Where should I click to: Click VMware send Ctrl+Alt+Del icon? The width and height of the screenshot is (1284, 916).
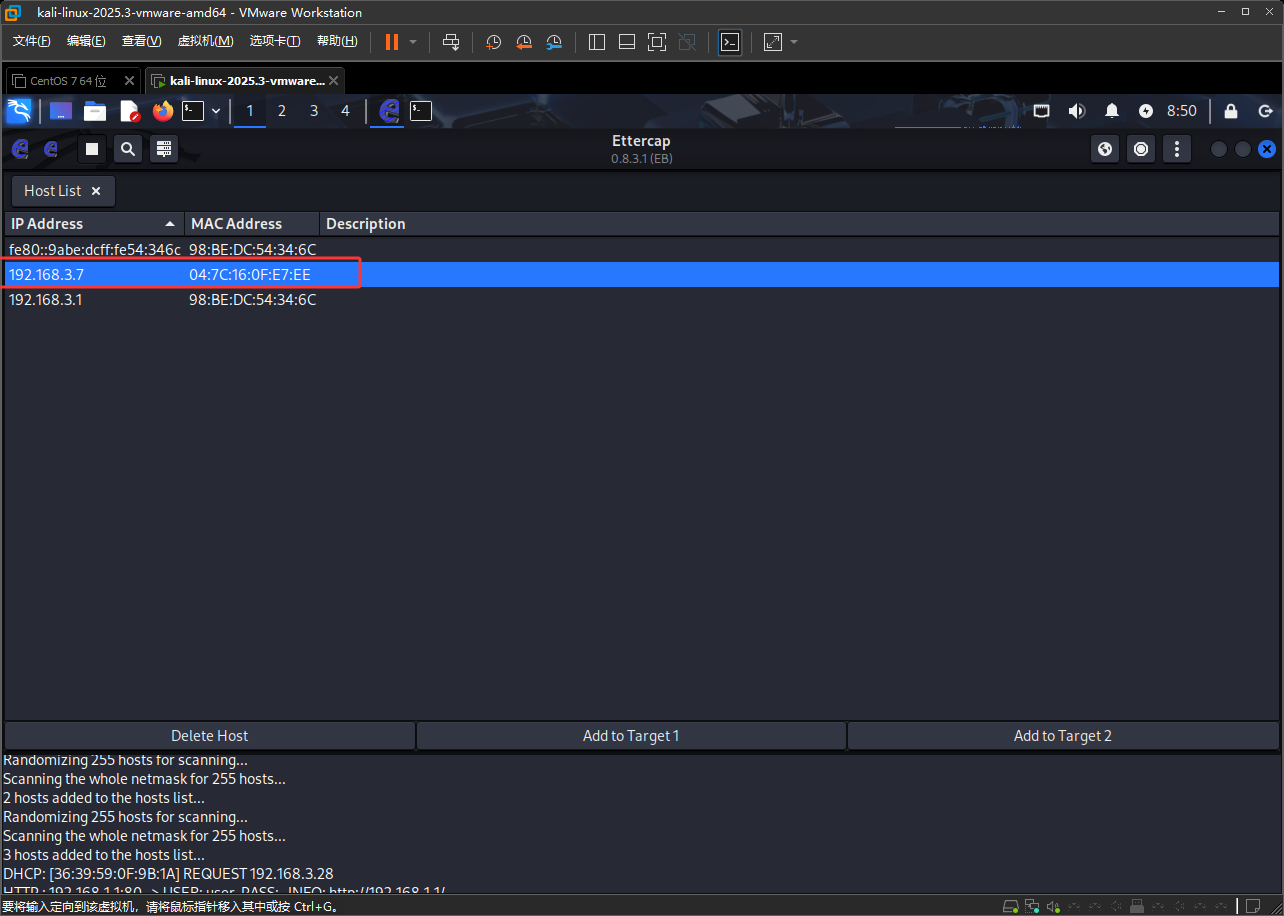tap(451, 42)
